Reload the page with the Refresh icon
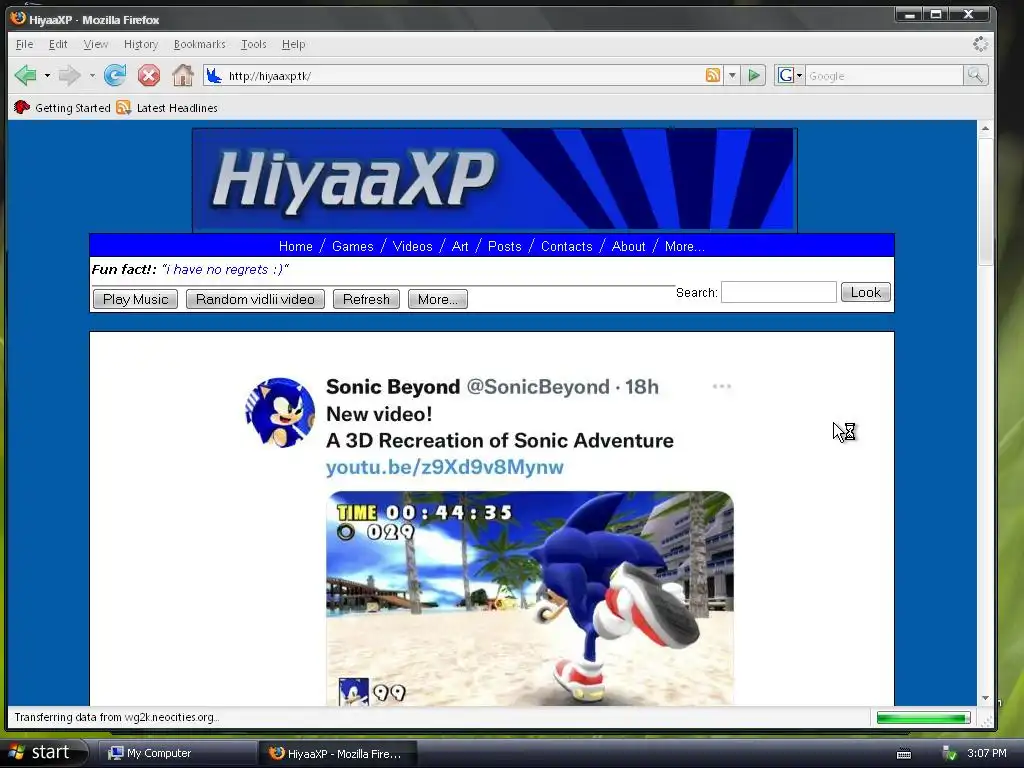This screenshot has height=768, width=1024. coord(115,76)
